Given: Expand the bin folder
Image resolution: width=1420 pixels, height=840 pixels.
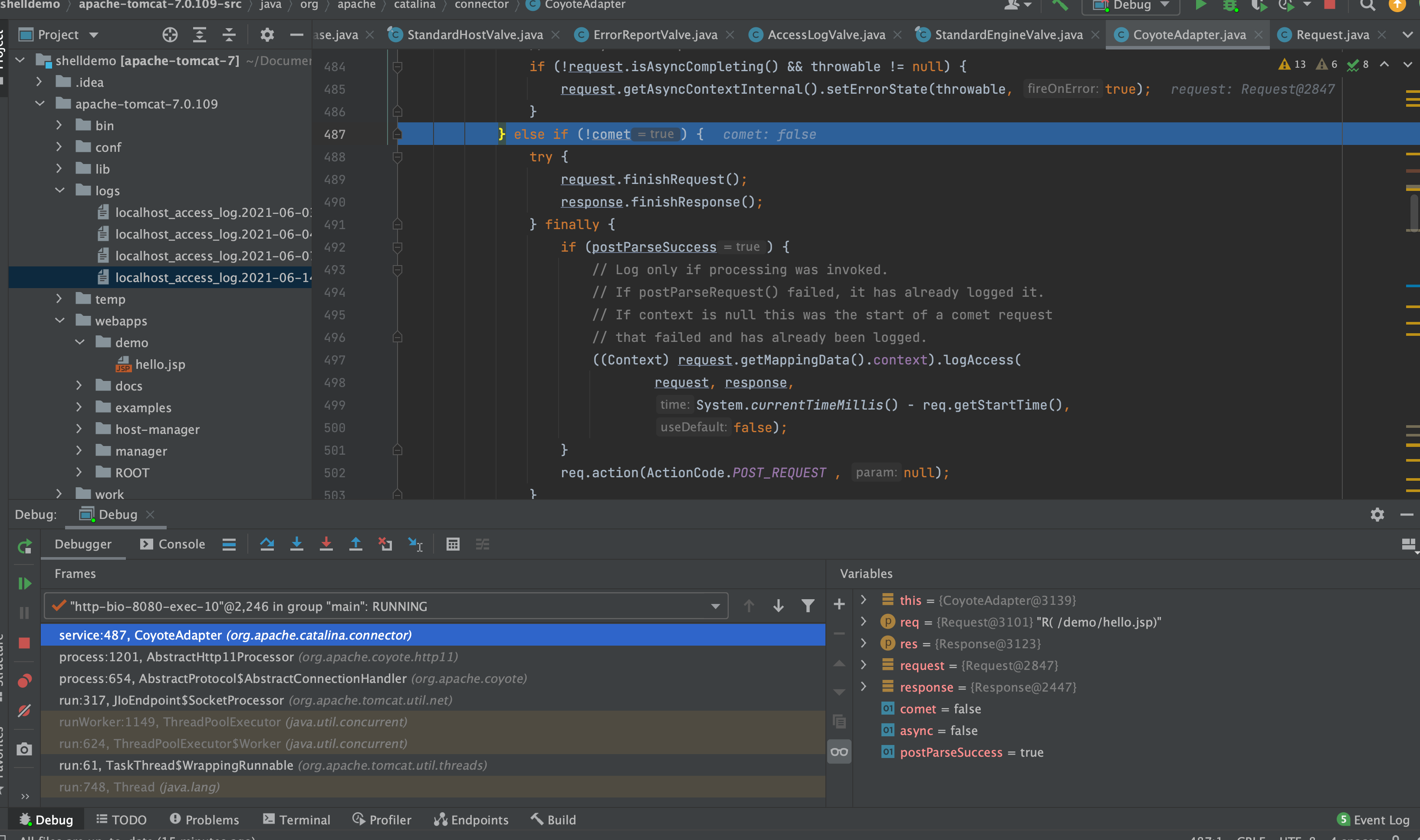Looking at the screenshot, I should (x=59, y=125).
